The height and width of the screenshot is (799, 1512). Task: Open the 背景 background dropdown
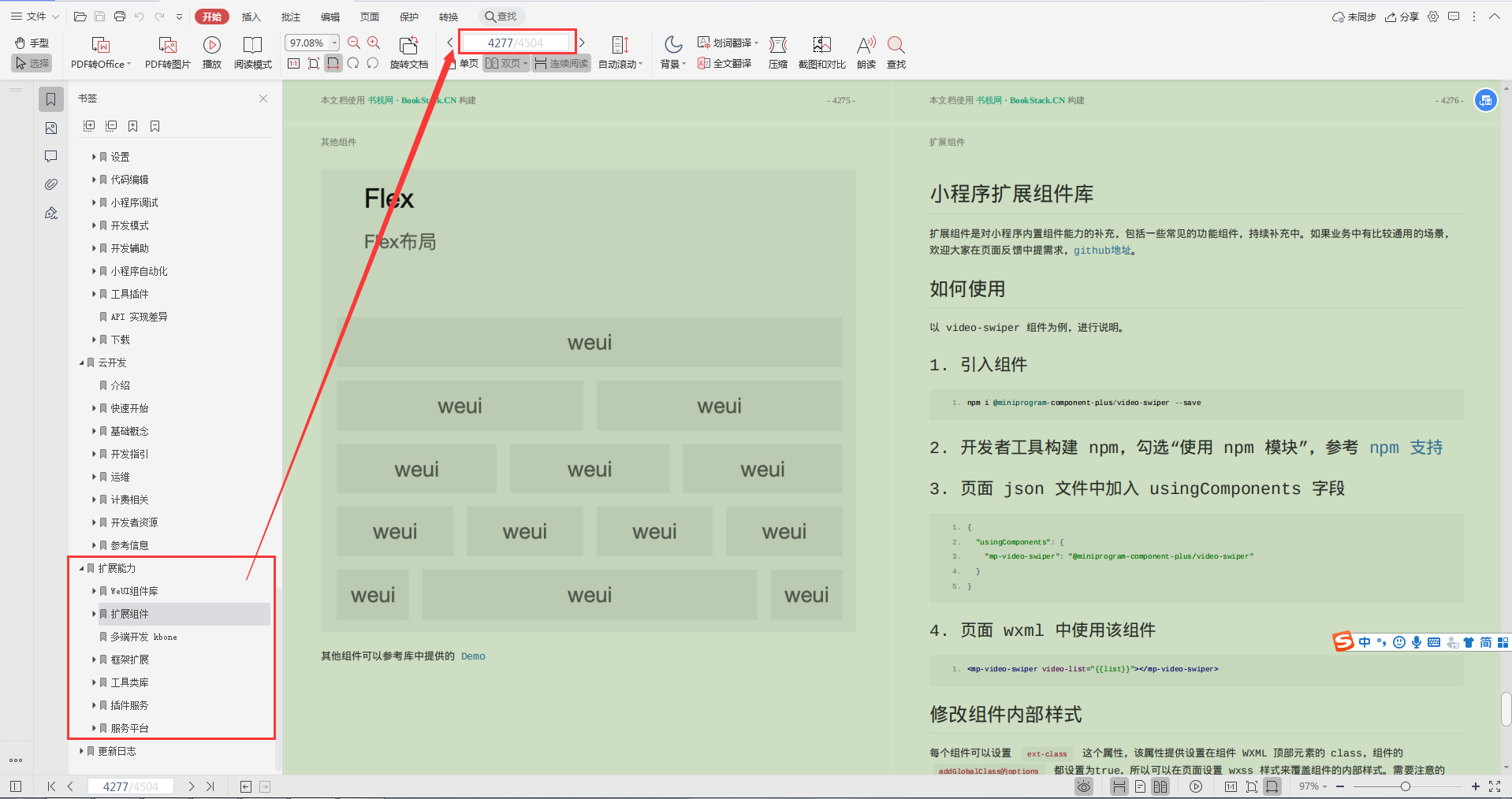click(673, 53)
